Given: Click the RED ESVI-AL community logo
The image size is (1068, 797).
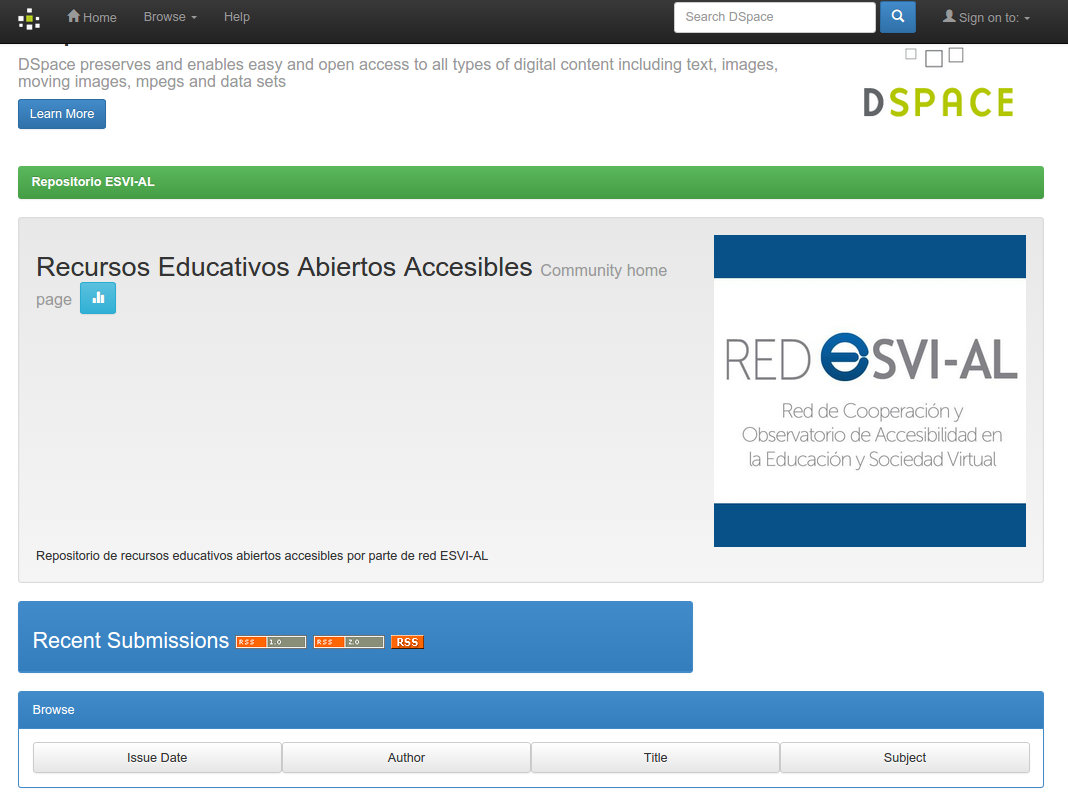Looking at the screenshot, I should coord(870,391).
